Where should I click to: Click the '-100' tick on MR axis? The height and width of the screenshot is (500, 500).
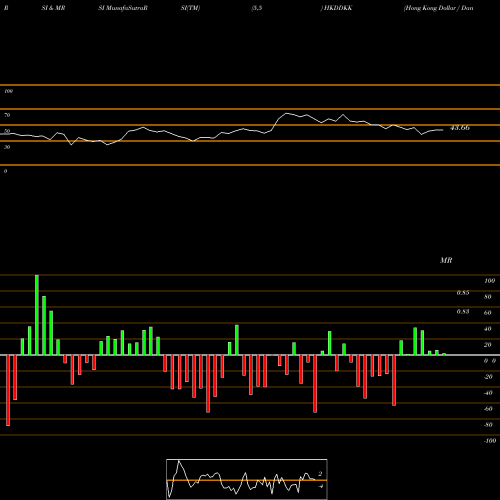490,441
